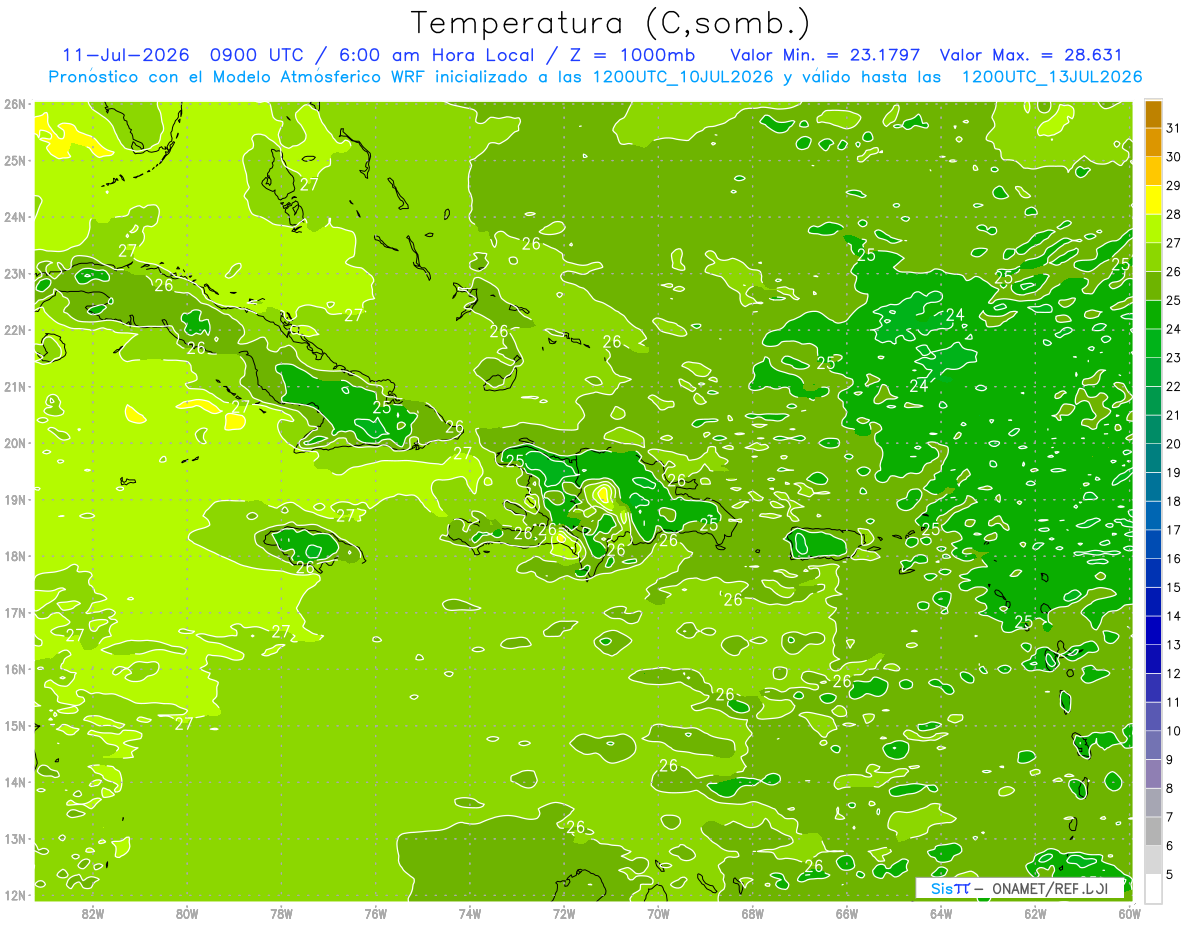This screenshot has height=927, width=1200.
Task: Pick the 17–18 blue color bar segment
Action: coord(1152,515)
